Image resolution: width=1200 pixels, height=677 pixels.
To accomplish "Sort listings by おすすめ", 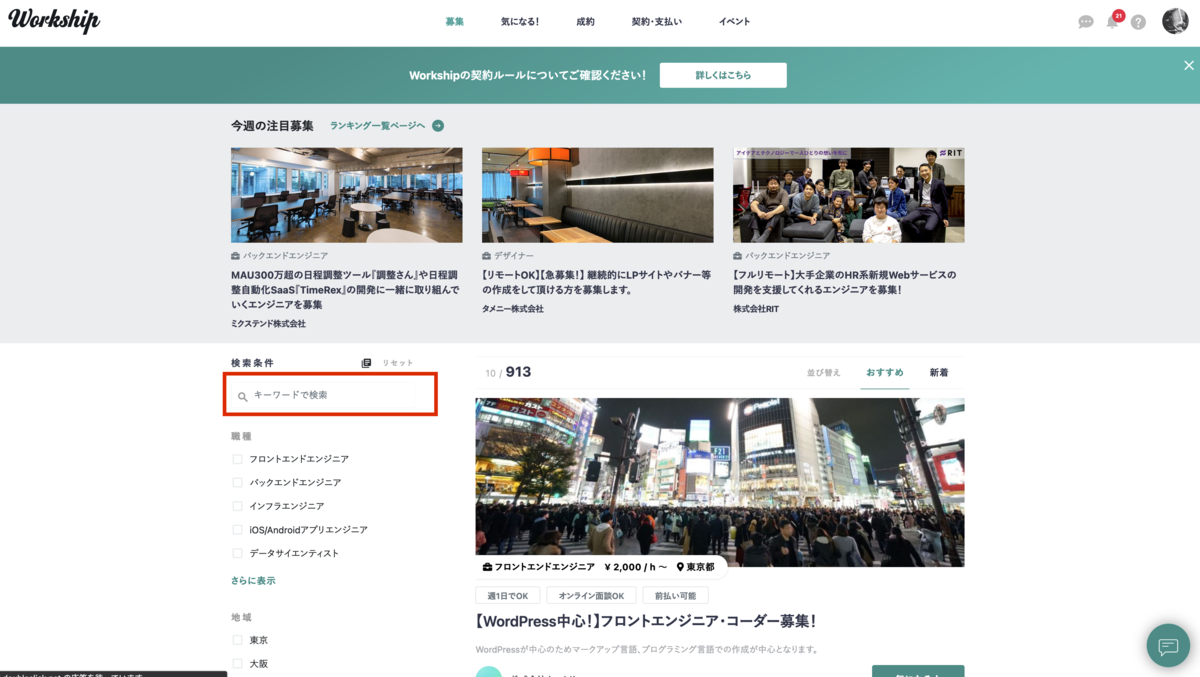I will (885, 372).
